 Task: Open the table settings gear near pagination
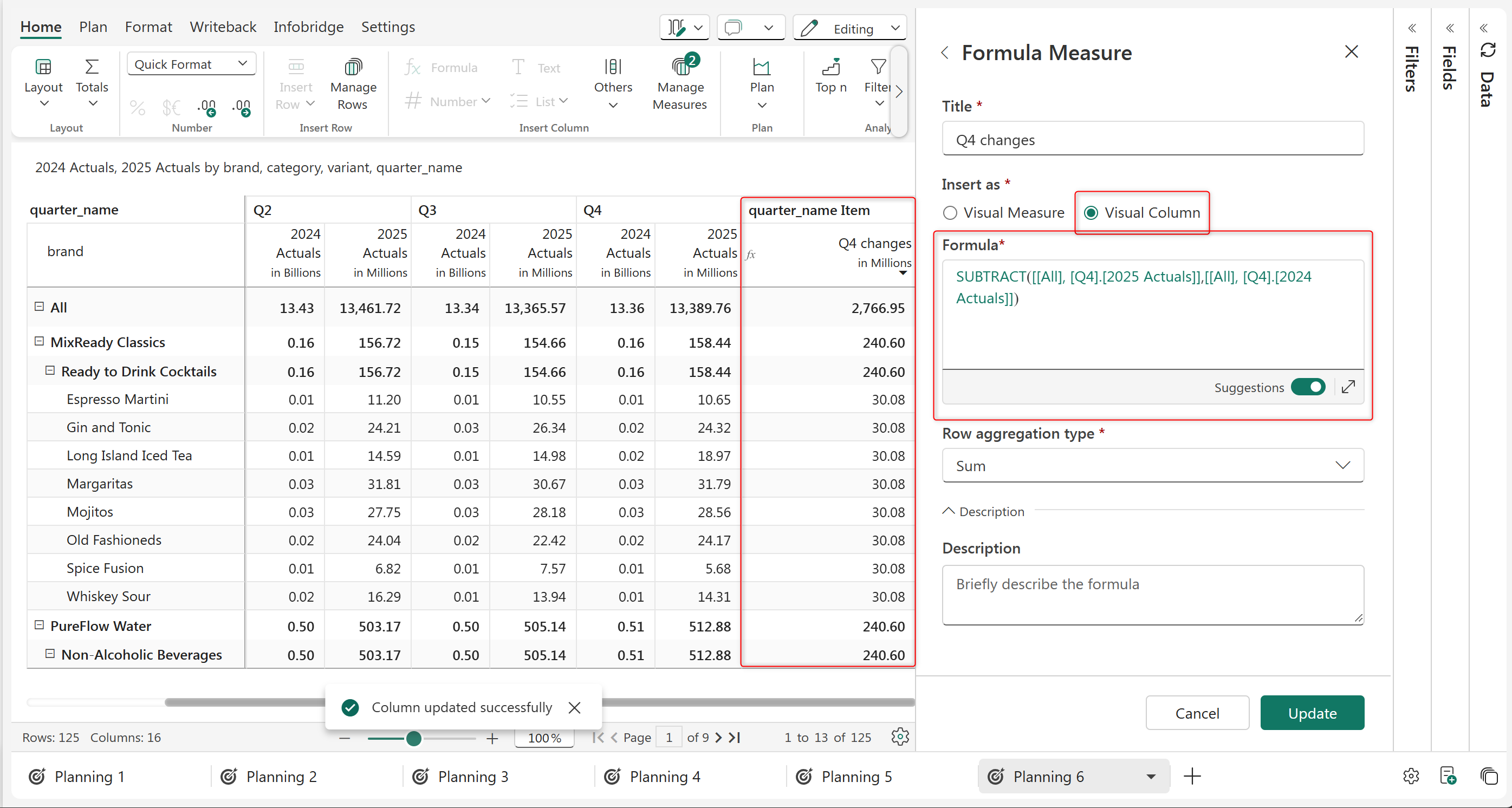899,737
